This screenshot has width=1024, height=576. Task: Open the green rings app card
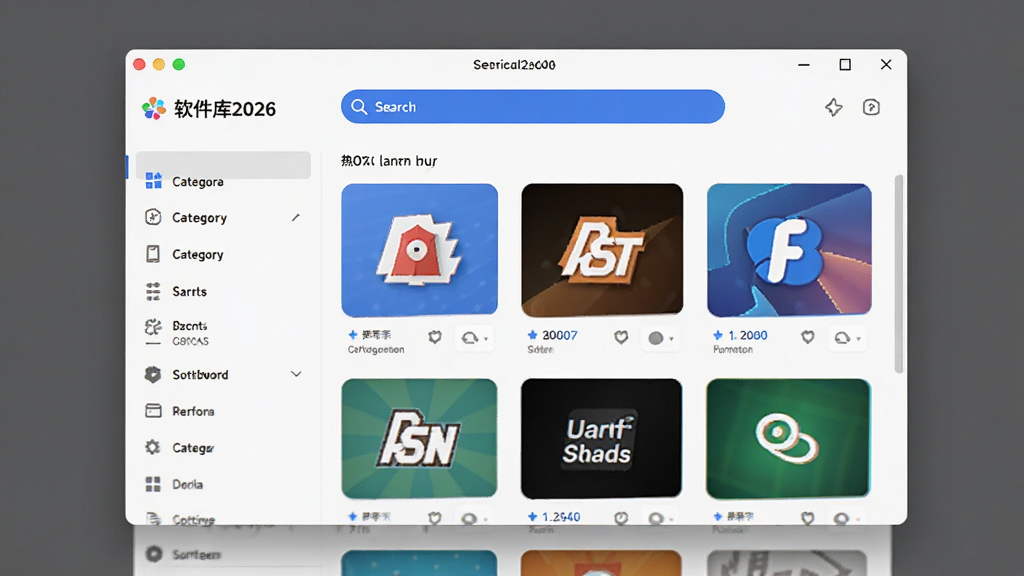coord(788,439)
